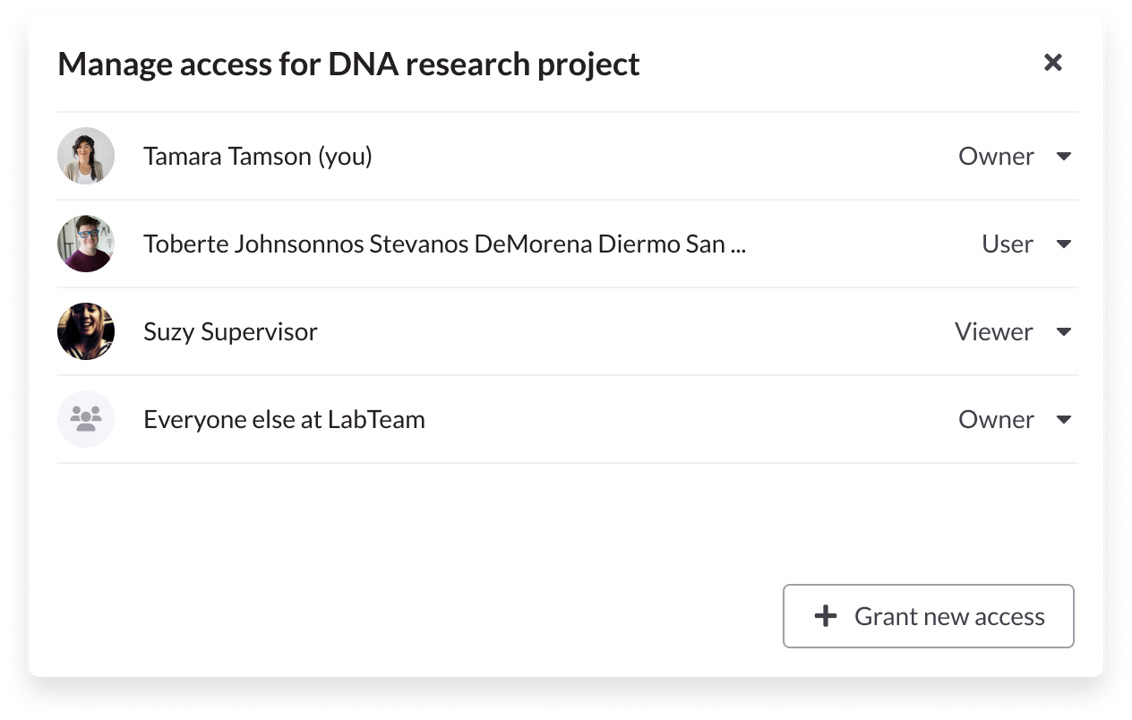Click the Owner role label for LabTeam
Viewport: 1132px width, 720px height.
tap(996, 420)
